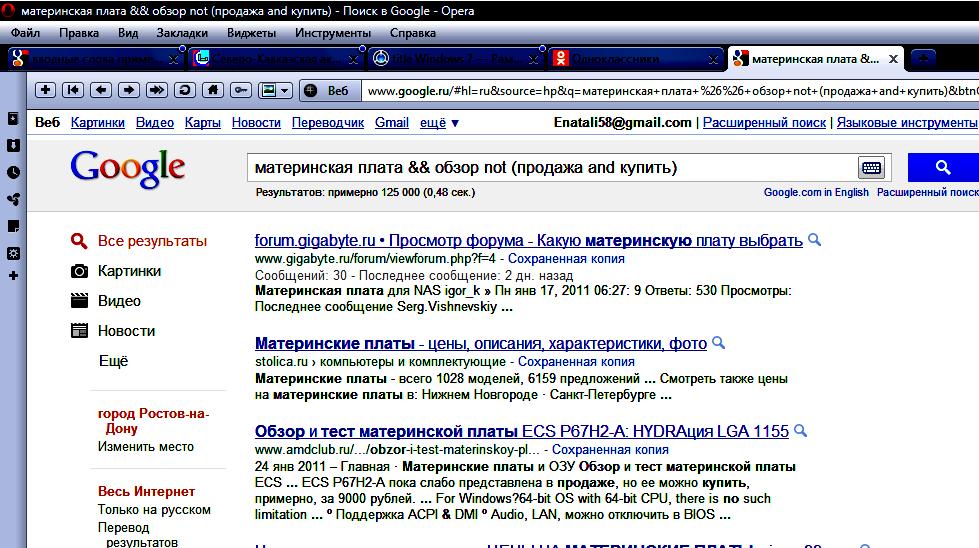This screenshot has height=548, width=979.
Task: Close the Одноклассники tab
Action: pos(713,59)
